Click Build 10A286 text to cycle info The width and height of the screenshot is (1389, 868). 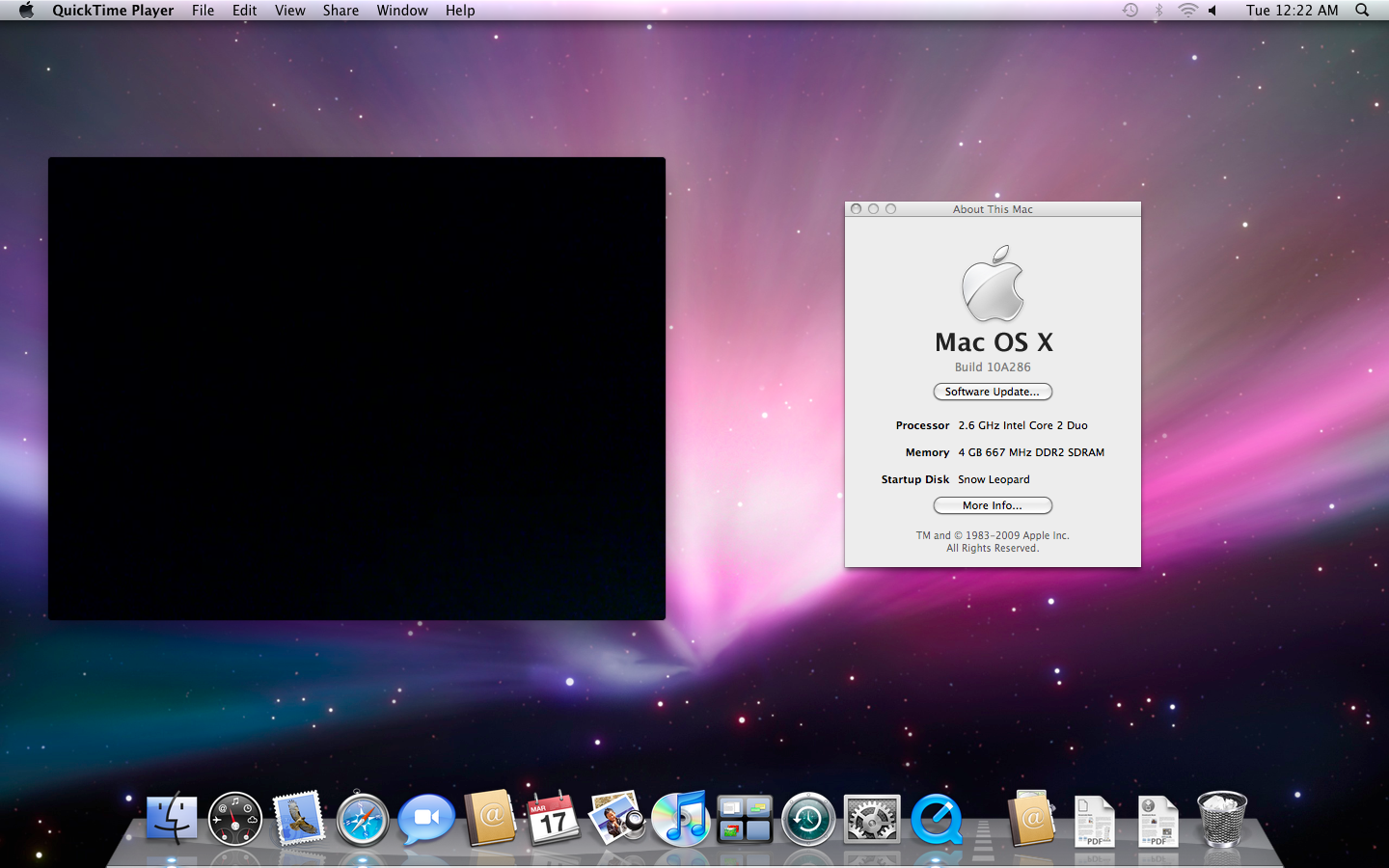(x=993, y=367)
